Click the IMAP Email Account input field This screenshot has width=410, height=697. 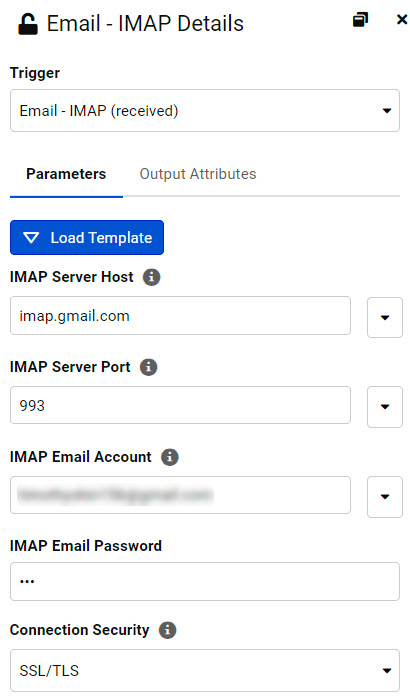(180, 495)
